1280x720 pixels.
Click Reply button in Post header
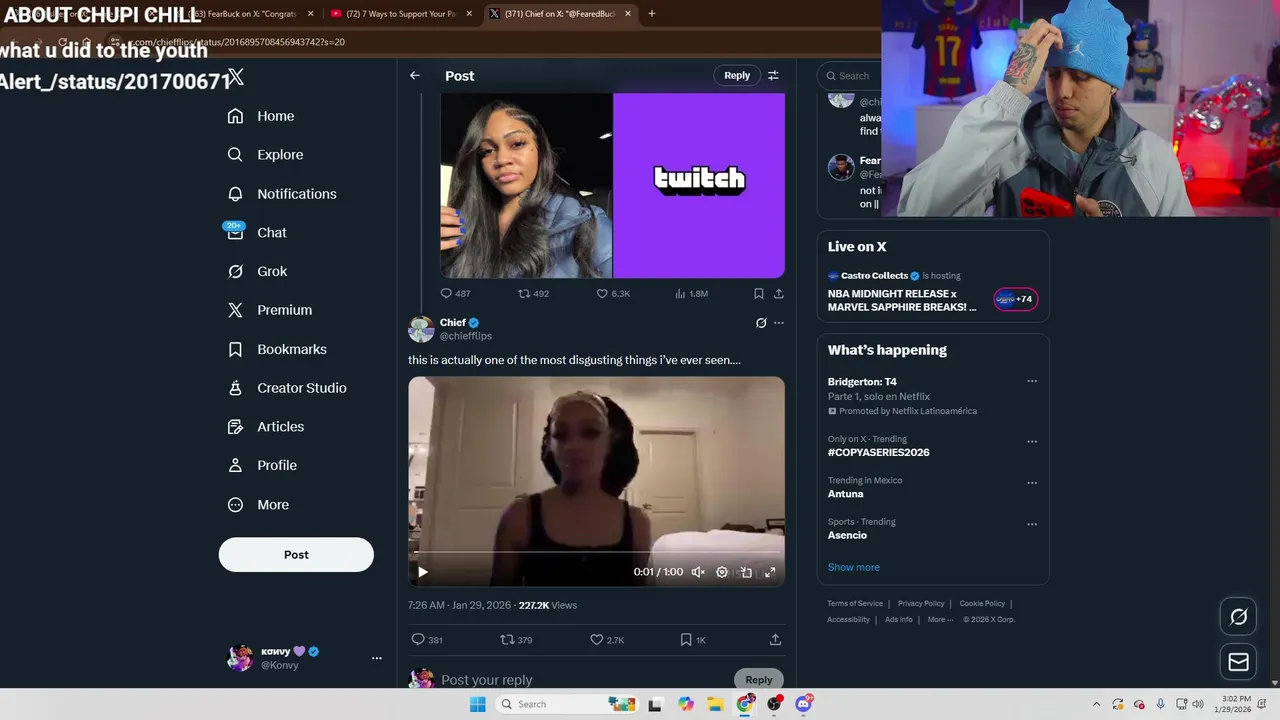737,76
